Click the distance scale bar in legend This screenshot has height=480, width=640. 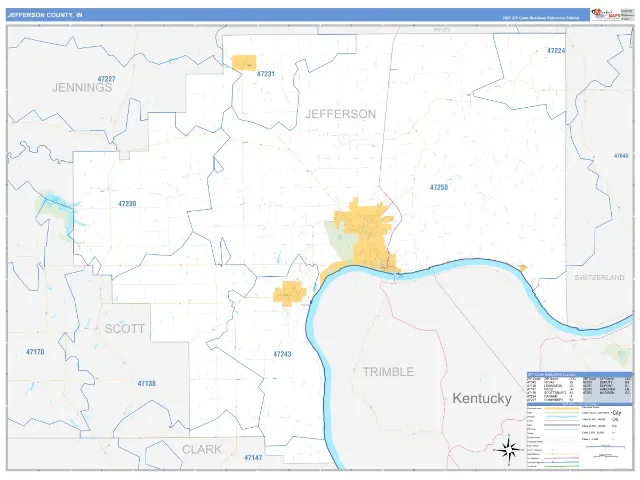pos(605,447)
